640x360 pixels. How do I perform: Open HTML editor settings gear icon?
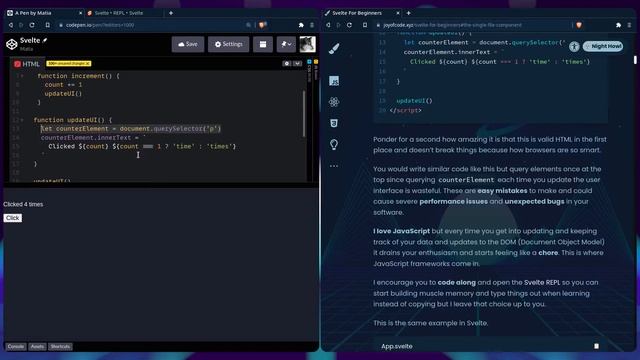(287, 64)
